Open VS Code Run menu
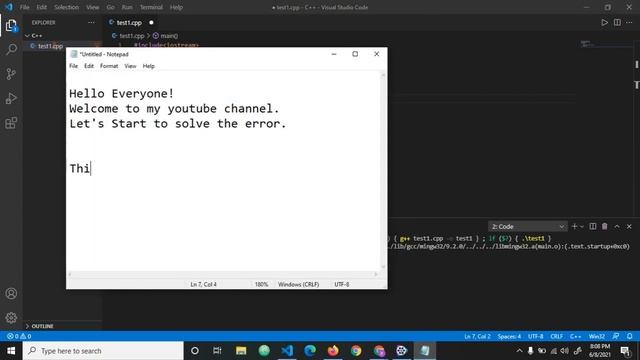Image resolution: width=640 pixels, height=360 pixels. point(127,7)
